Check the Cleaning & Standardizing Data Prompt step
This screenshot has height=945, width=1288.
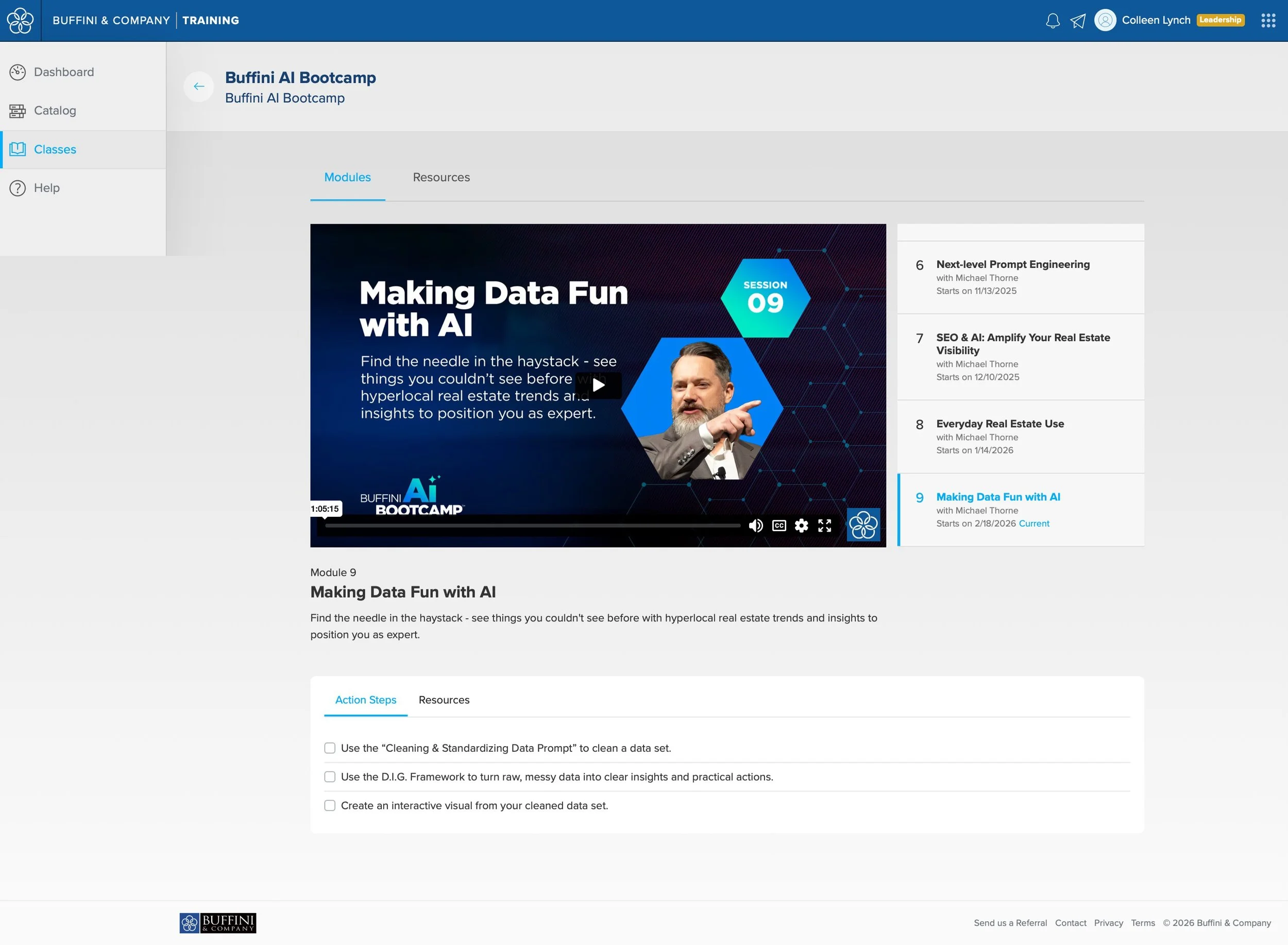[329, 748]
